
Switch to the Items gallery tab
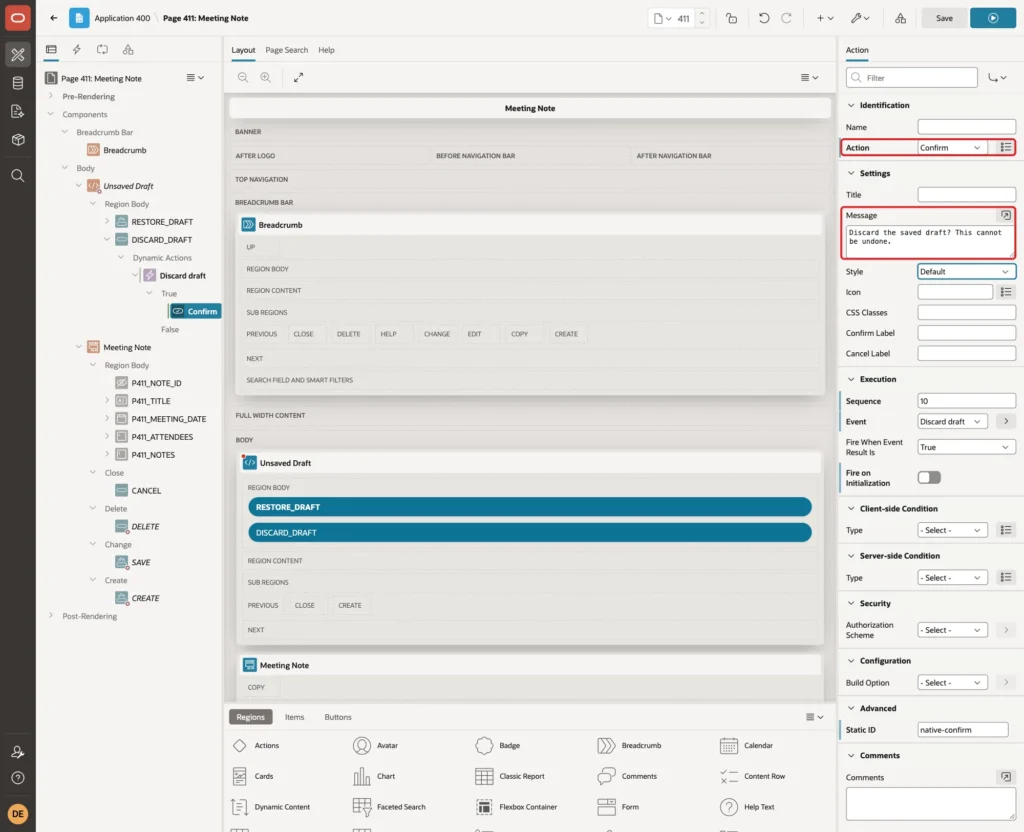click(294, 717)
